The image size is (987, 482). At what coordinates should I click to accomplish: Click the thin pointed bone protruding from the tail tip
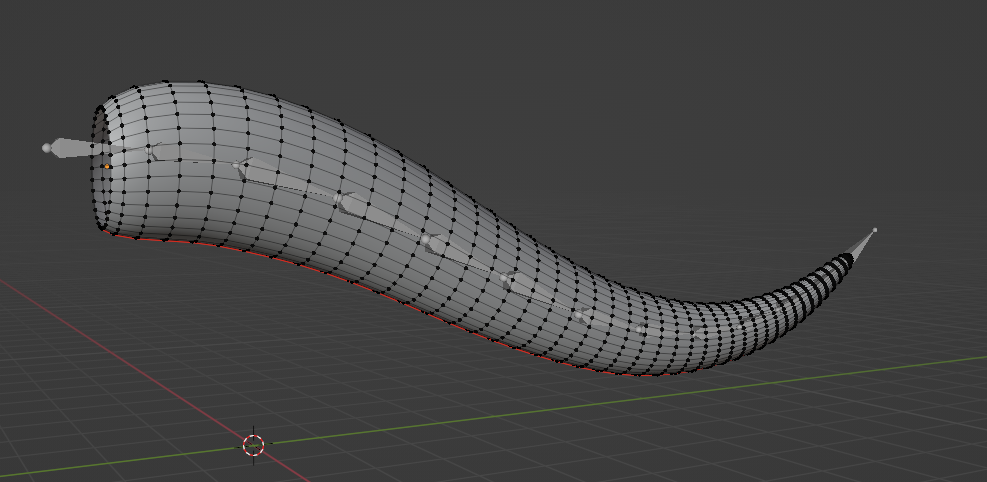click(x=861, y=245)
